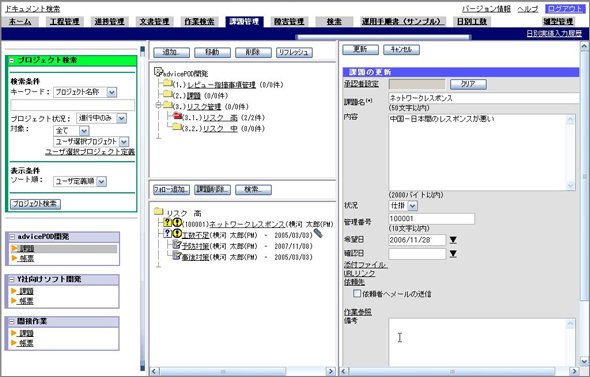Open the ネットワークレスポンス issue link

point(246,224)
